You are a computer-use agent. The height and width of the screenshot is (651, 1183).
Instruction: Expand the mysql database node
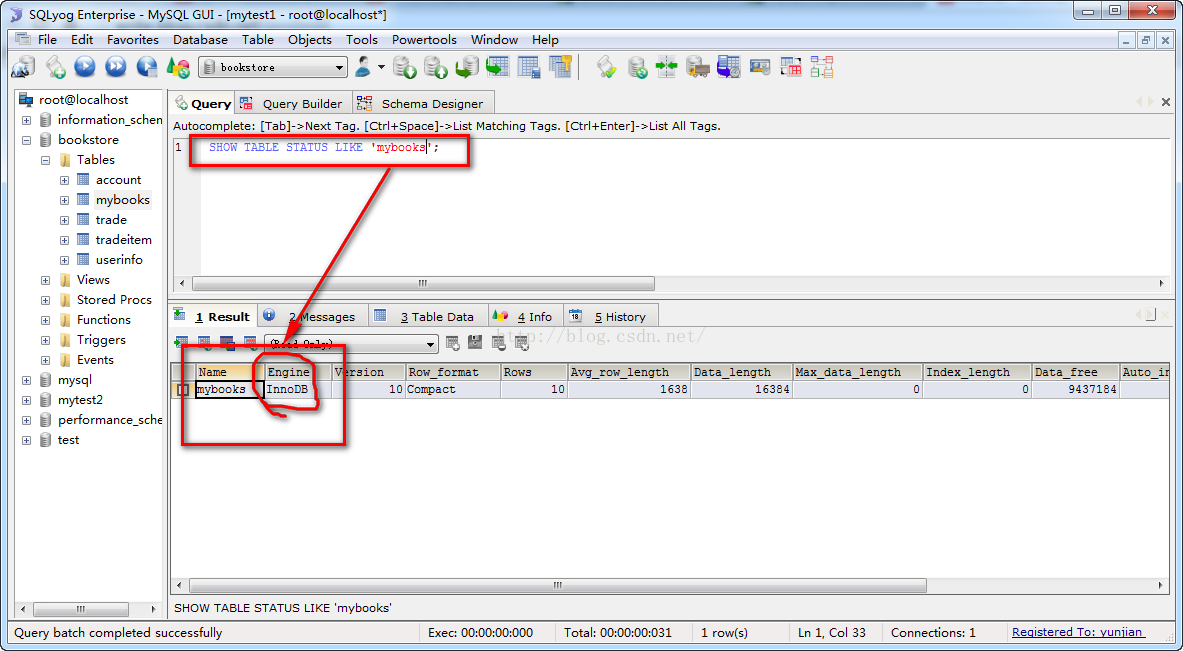pos(26,380)
